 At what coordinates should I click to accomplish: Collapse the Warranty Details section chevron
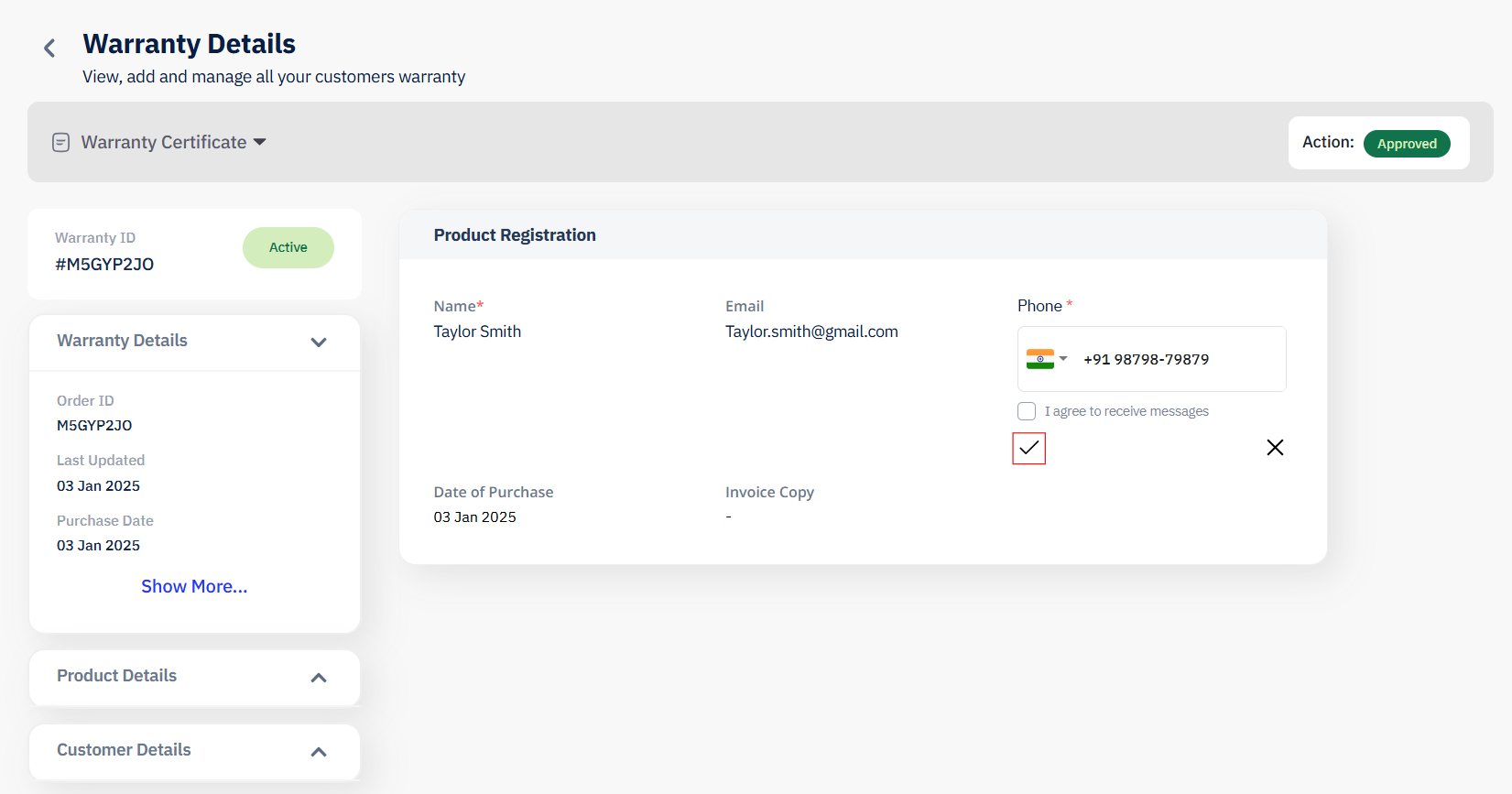pos(319,342)
